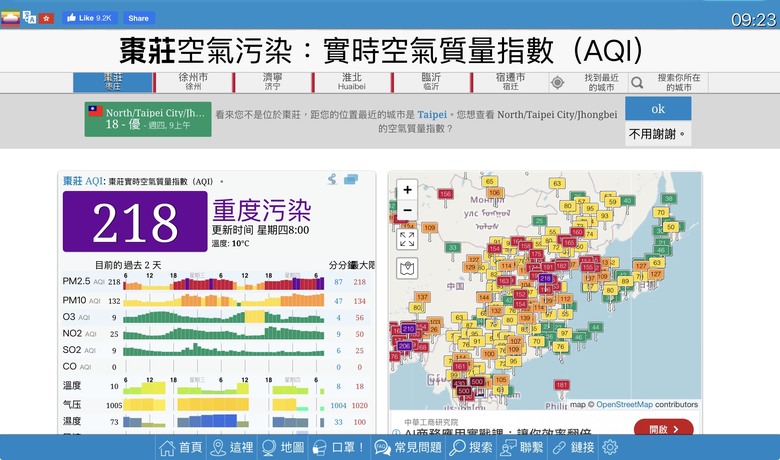Confirm with the blue ok button
Screen dimensions: 780x460
click(658, 109)
